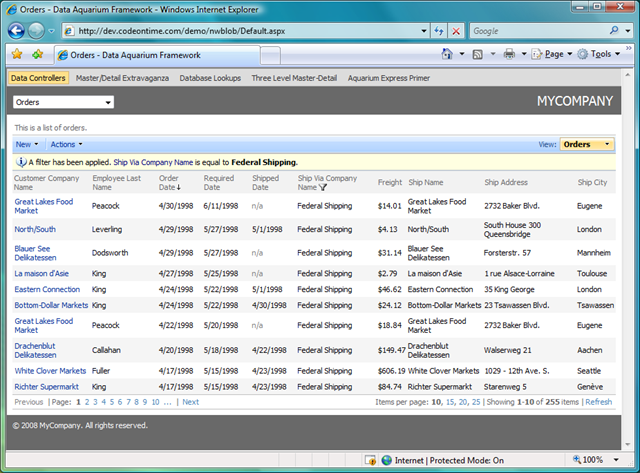
Task: Open the Bottom-Dollar Markets customer link
Action: (x=51, y=305)
